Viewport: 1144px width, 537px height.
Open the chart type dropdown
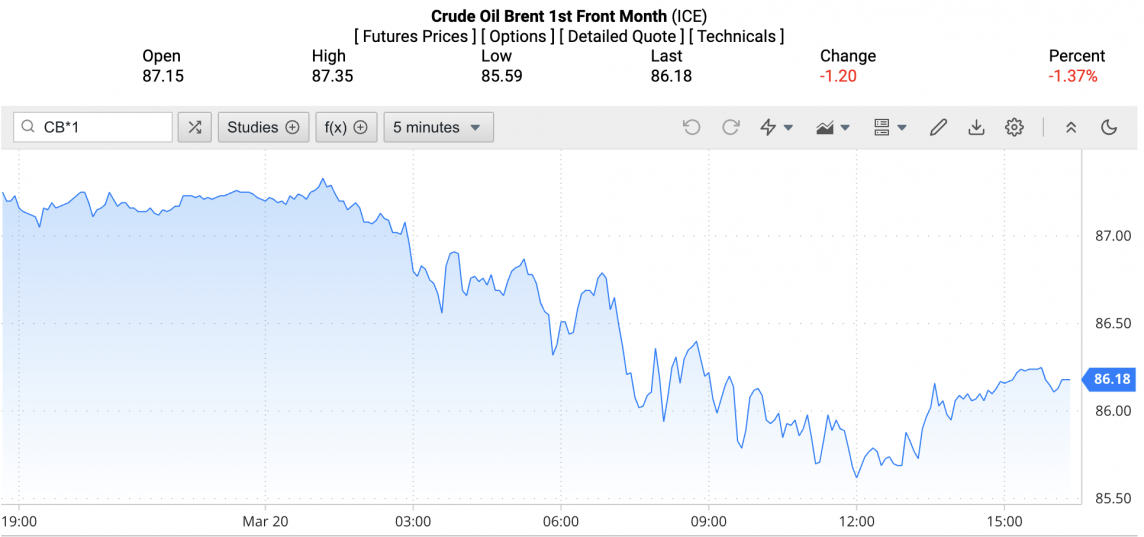832,127
